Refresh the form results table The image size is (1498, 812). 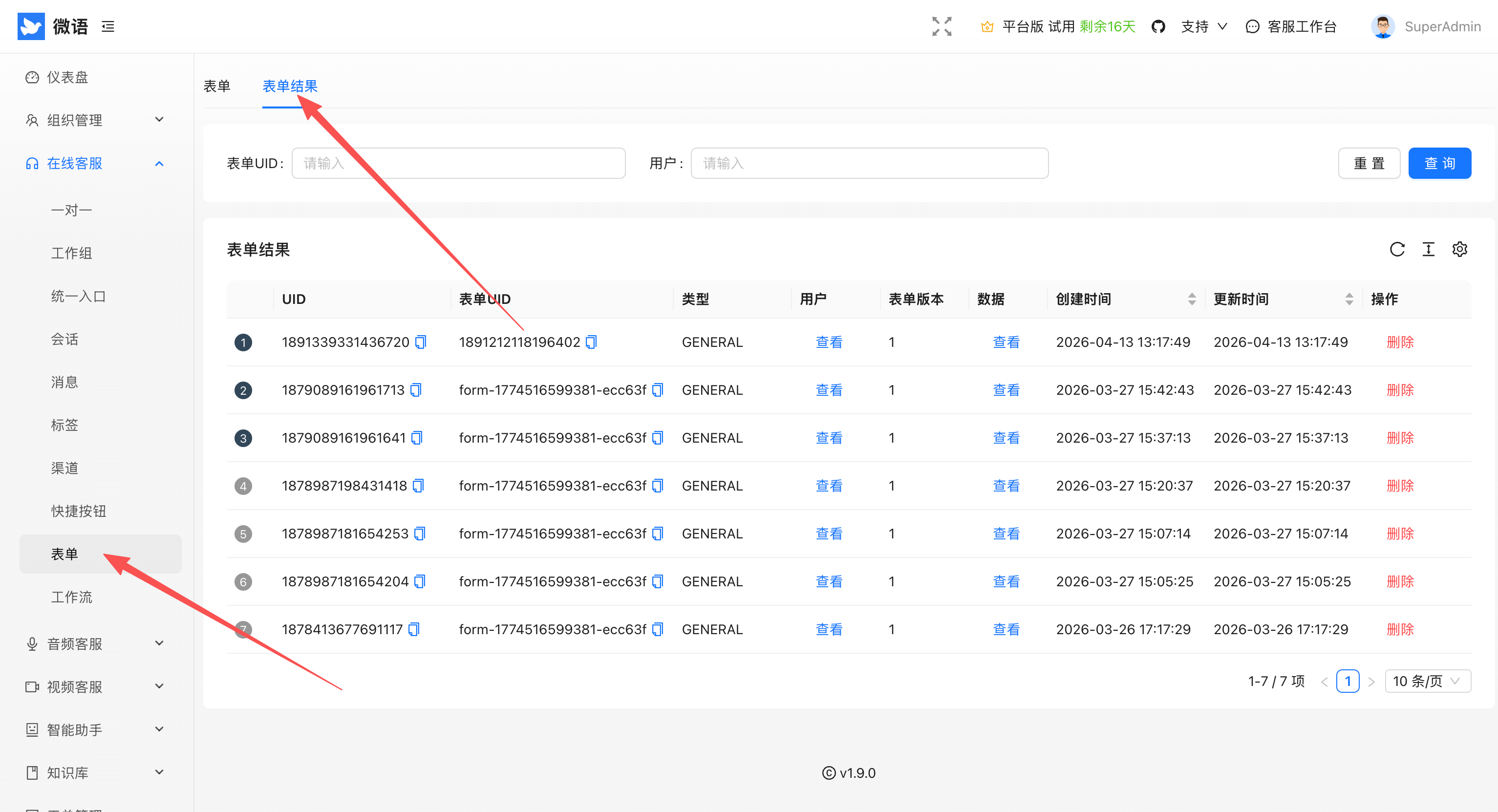1397,250
